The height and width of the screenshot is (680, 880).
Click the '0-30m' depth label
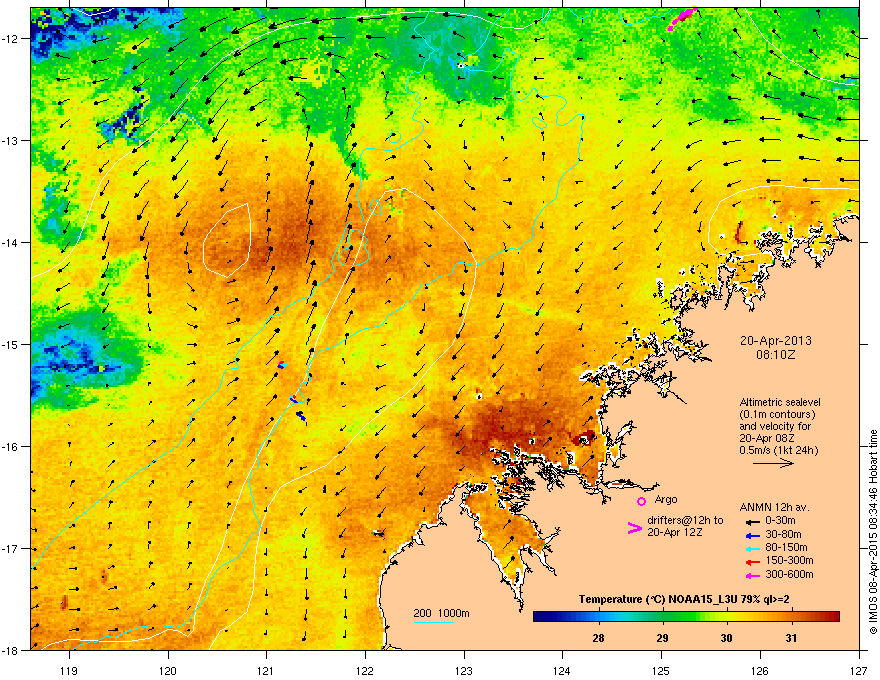point(780,521)
